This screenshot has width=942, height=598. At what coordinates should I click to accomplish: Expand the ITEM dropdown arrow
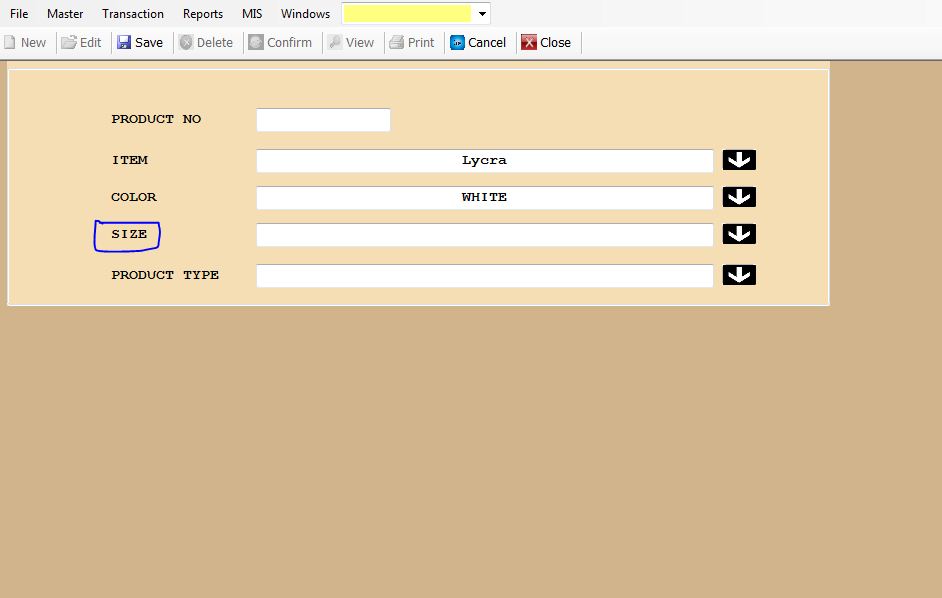pyautogui.click(x=739, y=160)
